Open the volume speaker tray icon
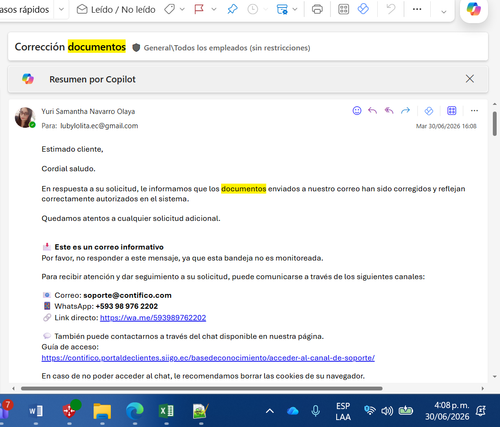Viewport: 500px width, 427px height. 387,411
